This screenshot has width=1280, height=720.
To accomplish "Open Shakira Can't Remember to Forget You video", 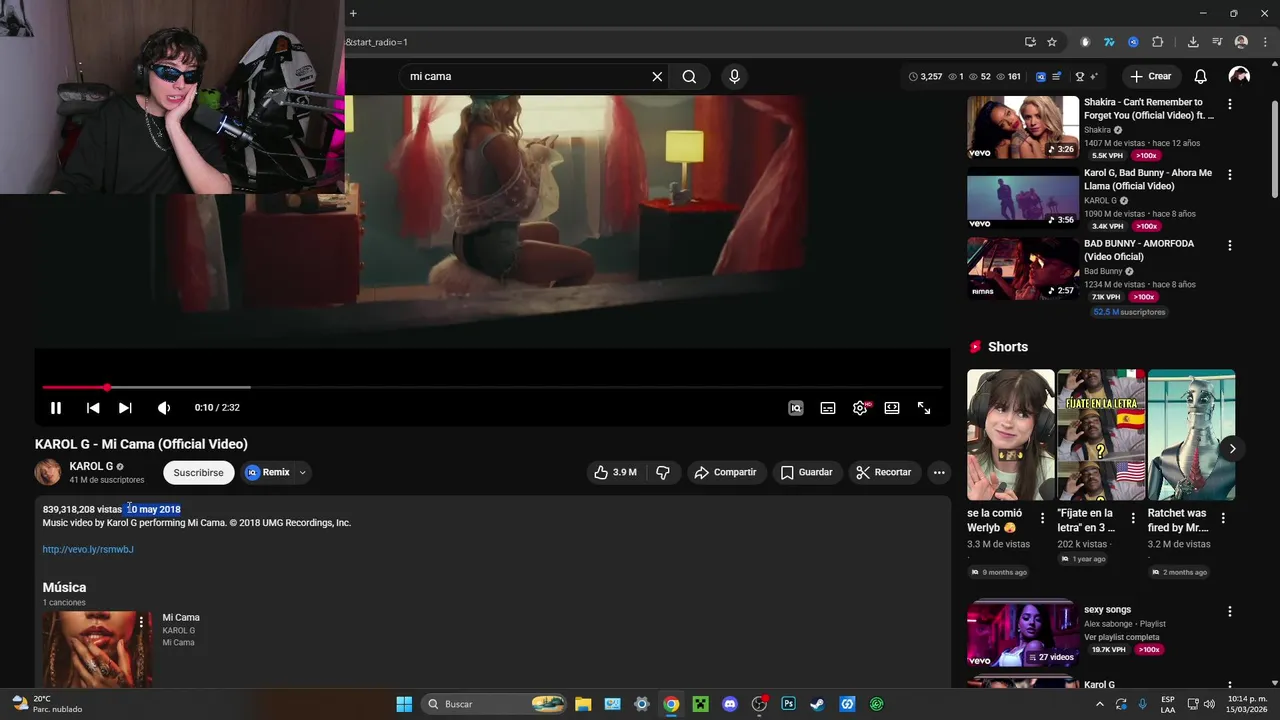I will click(x=1023, y=127).
